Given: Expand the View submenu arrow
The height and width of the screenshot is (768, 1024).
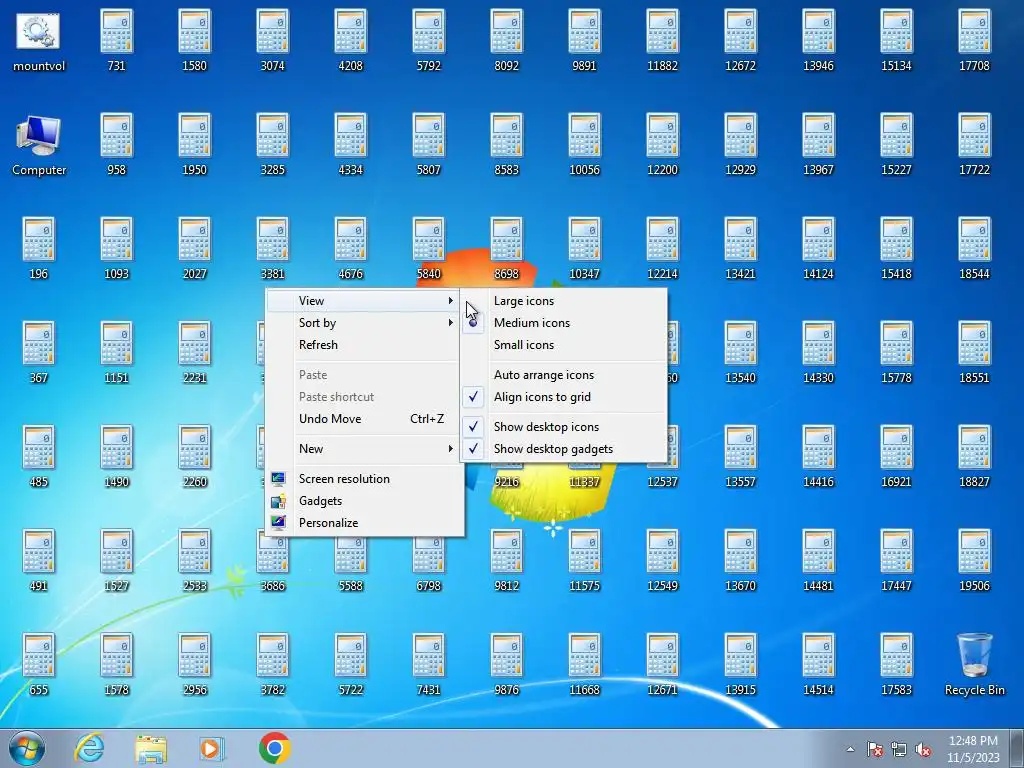Looking at the screenshot, I should (x=450, y=301).
